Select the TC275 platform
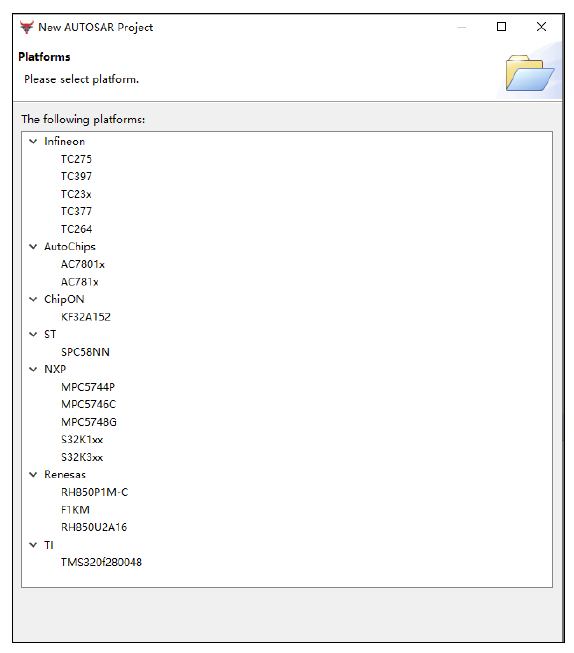The width and height of the screenshot is (574, 653). click(x=76, y=159)
